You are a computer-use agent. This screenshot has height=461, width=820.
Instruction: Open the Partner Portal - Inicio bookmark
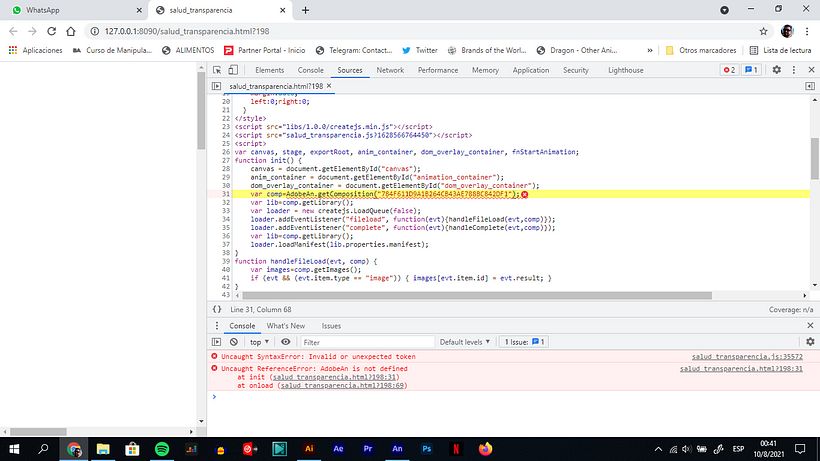pyautogui.click(x=265, y=50)
